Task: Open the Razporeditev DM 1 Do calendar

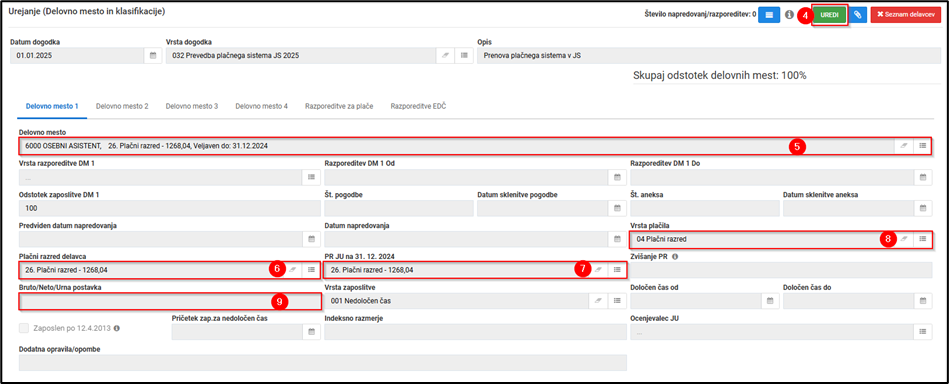Action: (923, 177)
